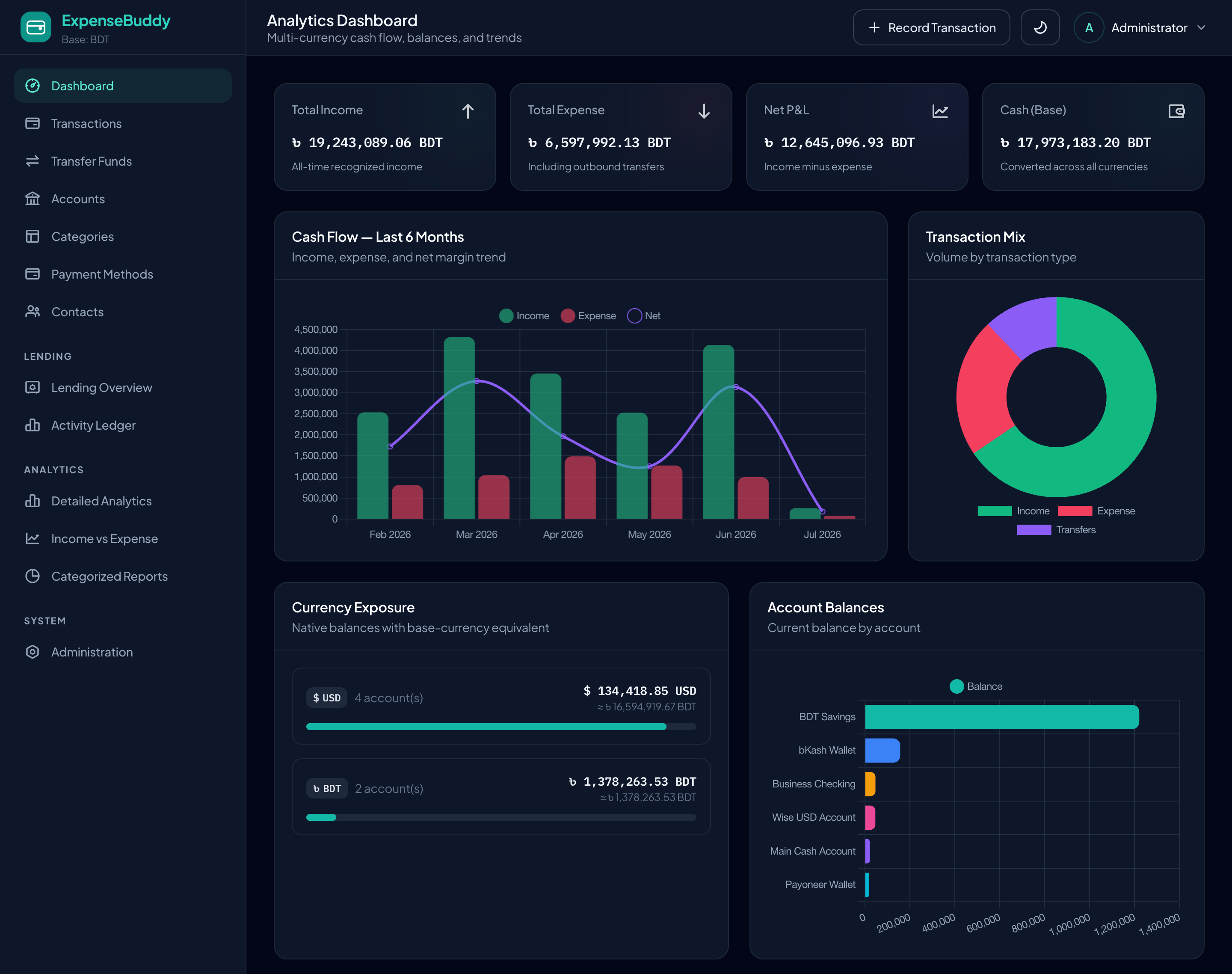
Task: Click the Cash (Base) wallet icon
Action: coord(1177,111)
